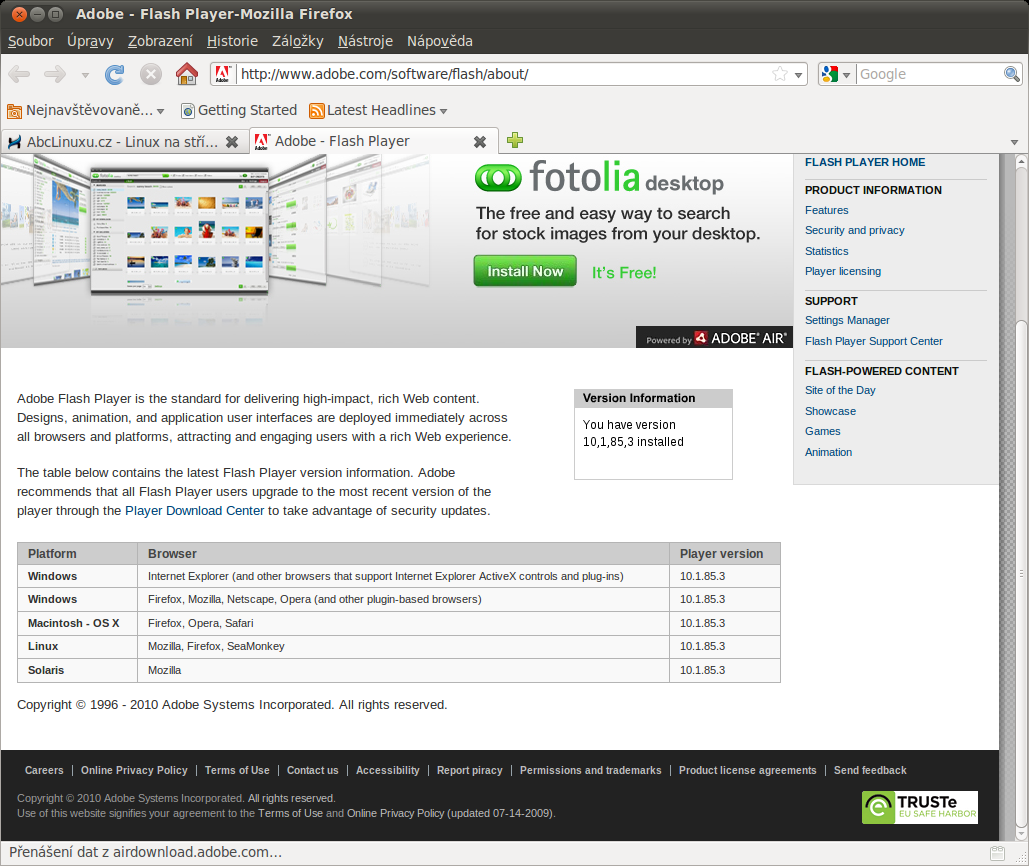Image resolution: width=1029 pixels, height=866 pixels.
Task: Open the Security and privacy link
Action: tap(854, 230)
